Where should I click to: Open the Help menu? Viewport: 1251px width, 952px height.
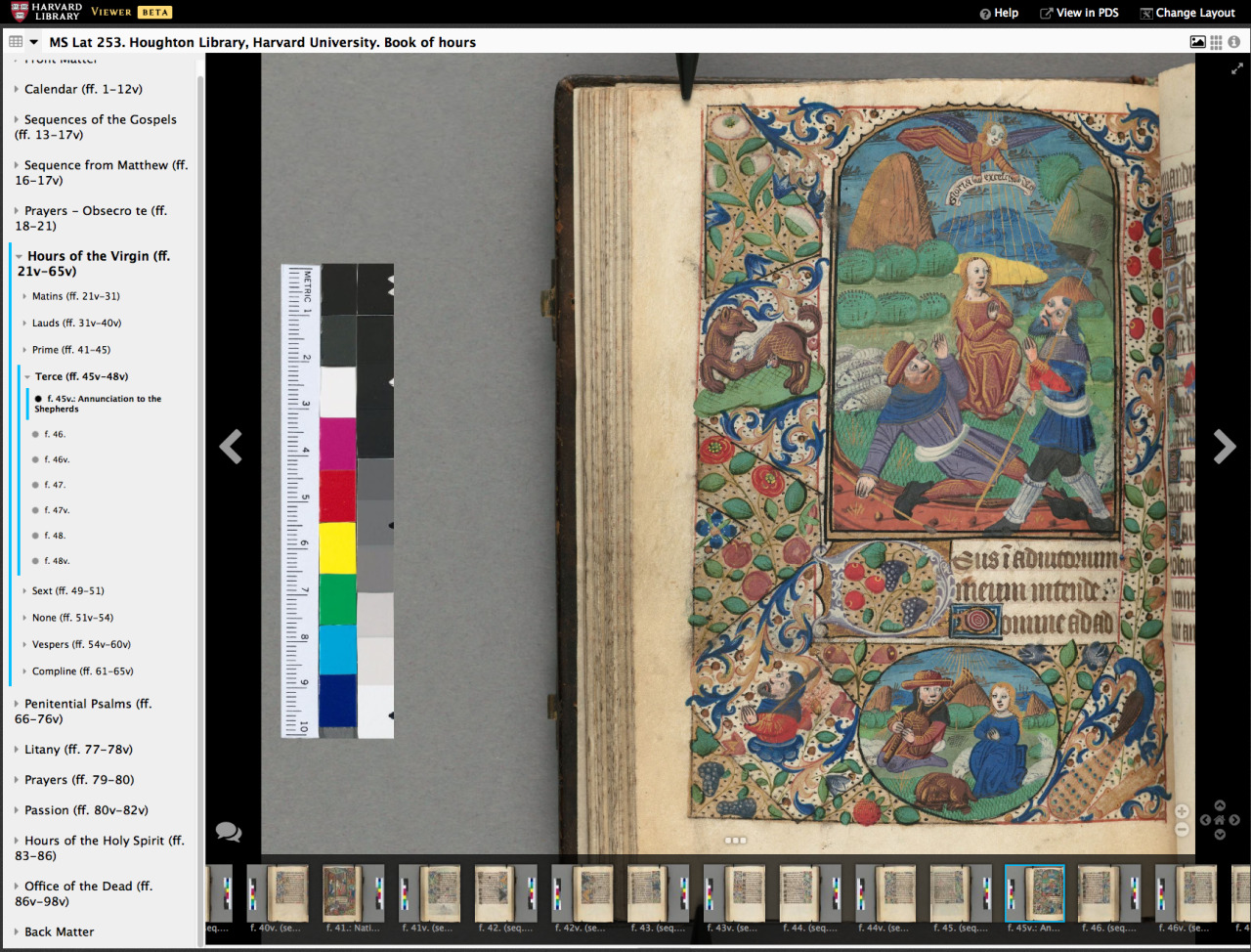[x=999, y=13]
